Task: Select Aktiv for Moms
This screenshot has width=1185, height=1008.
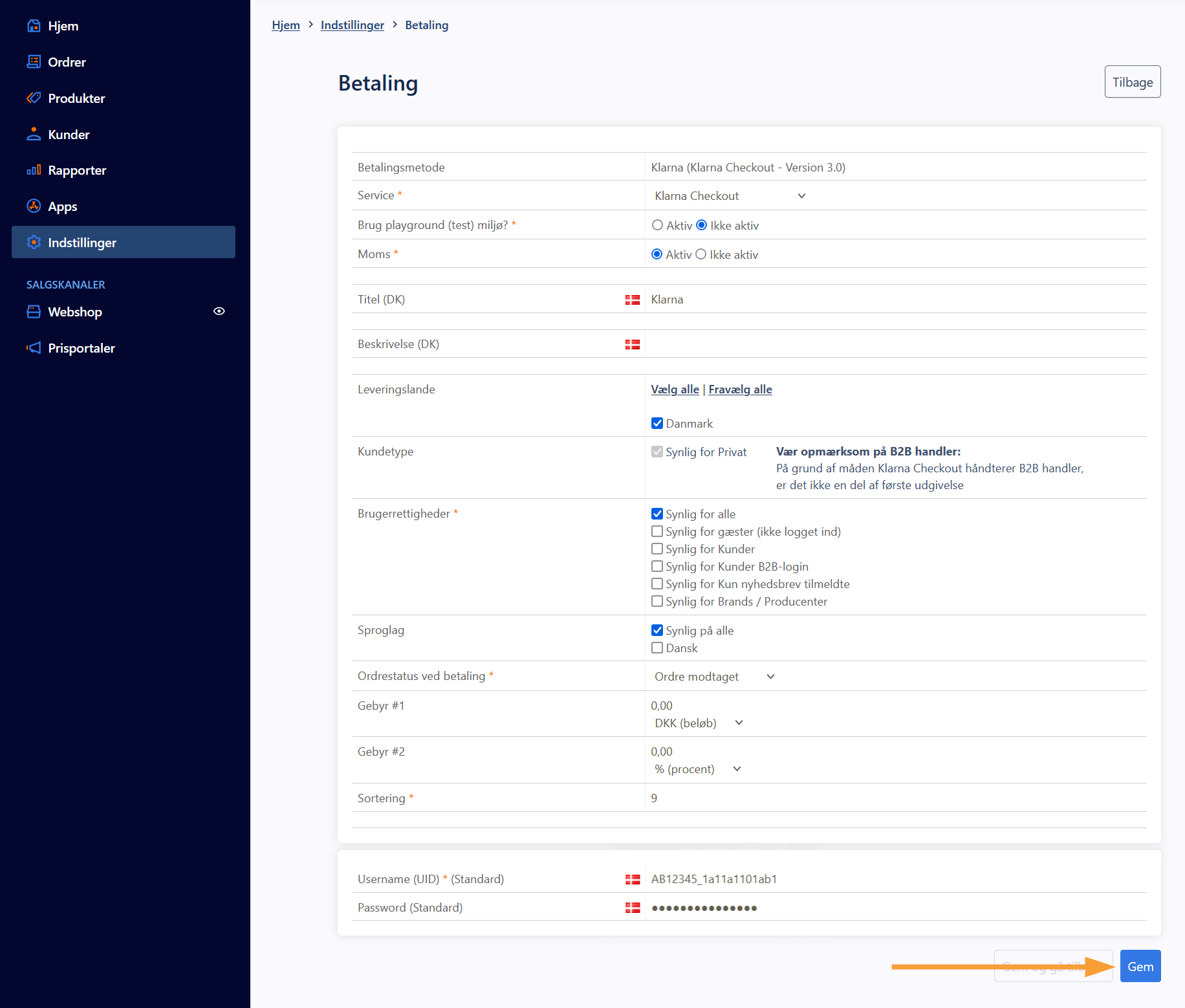Action: [x=657, y=254]
